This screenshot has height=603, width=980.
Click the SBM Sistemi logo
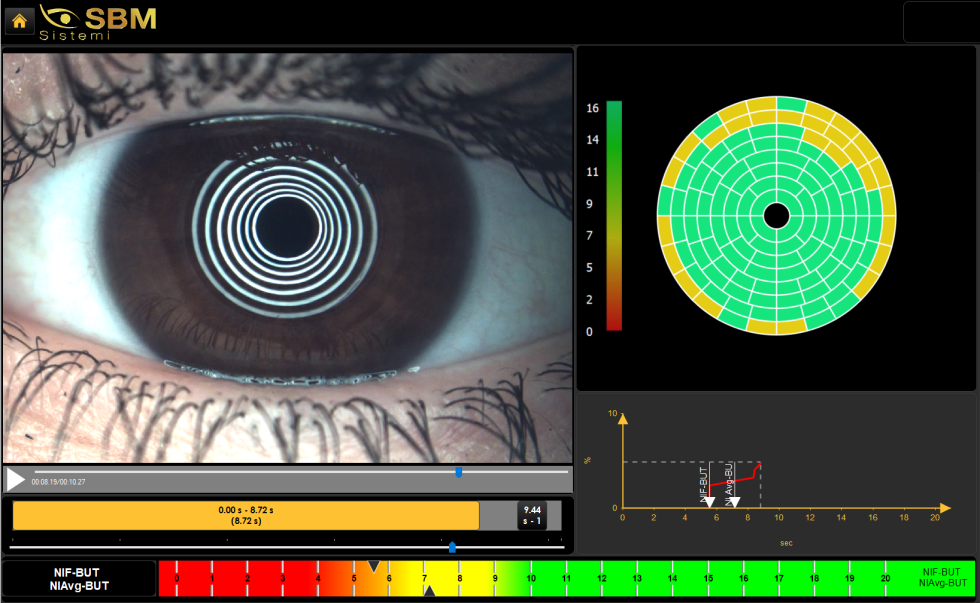pyautogui.click(x=98, y=22)
